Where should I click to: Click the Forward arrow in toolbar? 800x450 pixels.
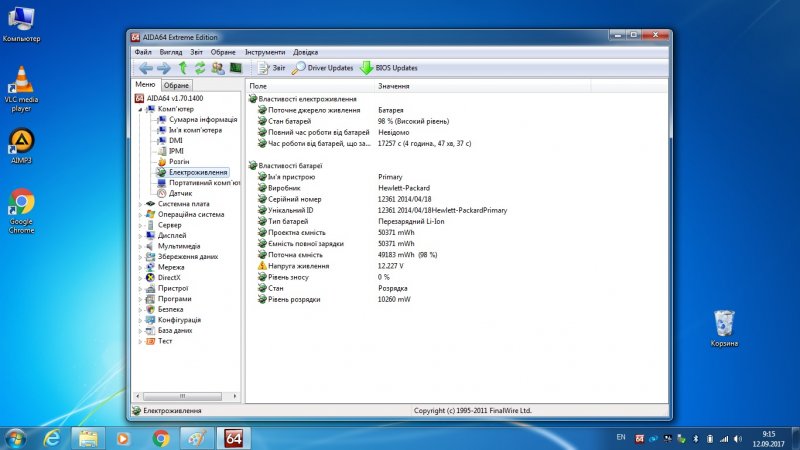pos(164,68)
